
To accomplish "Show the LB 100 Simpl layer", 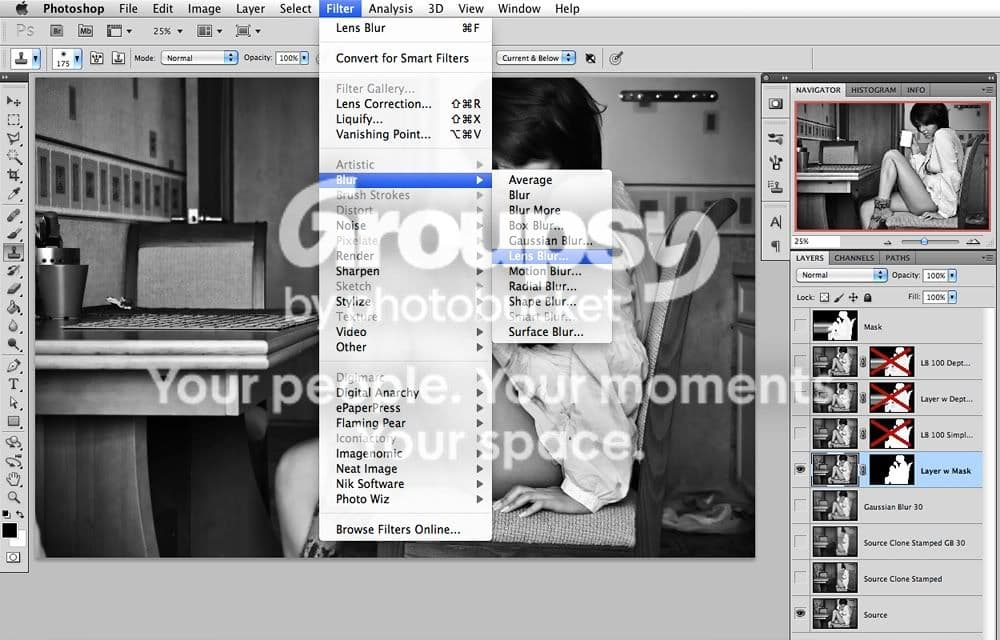I will tap(800, 433).
